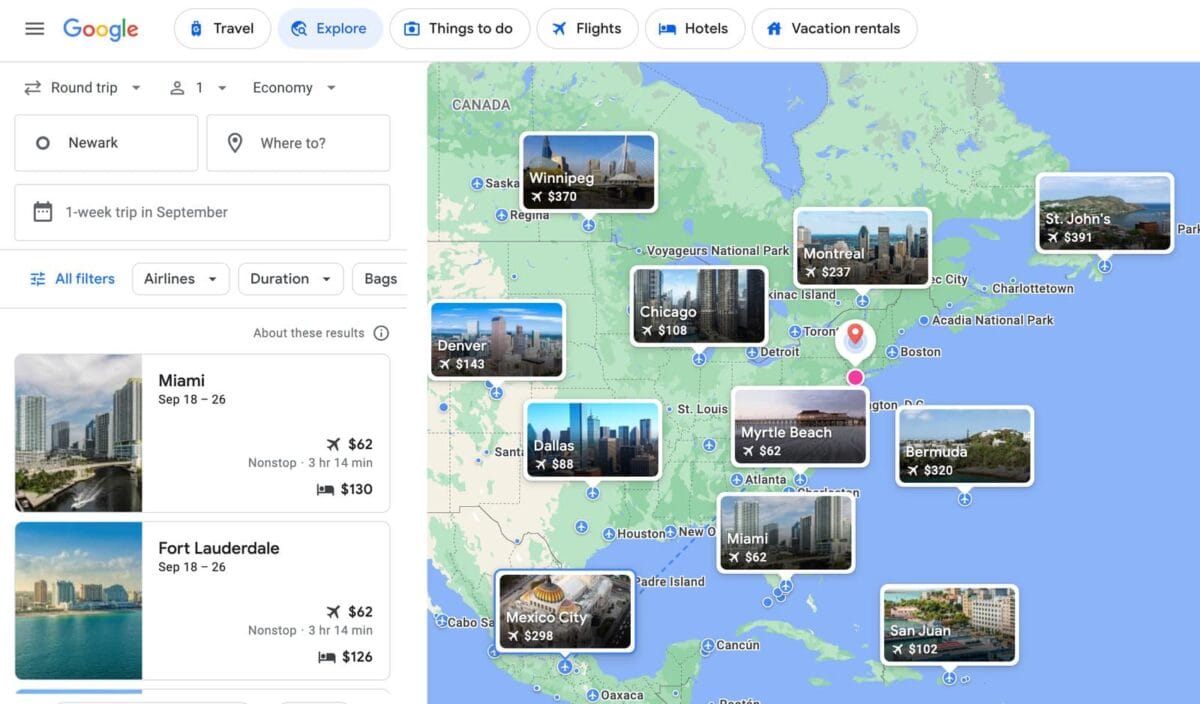Click the Regina airport map marker

501,215
